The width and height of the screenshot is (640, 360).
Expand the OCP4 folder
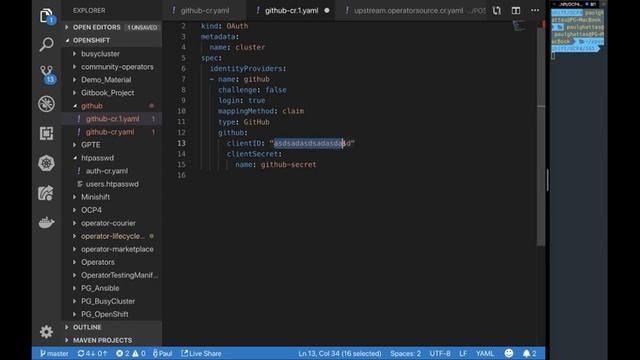coord(112,210)
